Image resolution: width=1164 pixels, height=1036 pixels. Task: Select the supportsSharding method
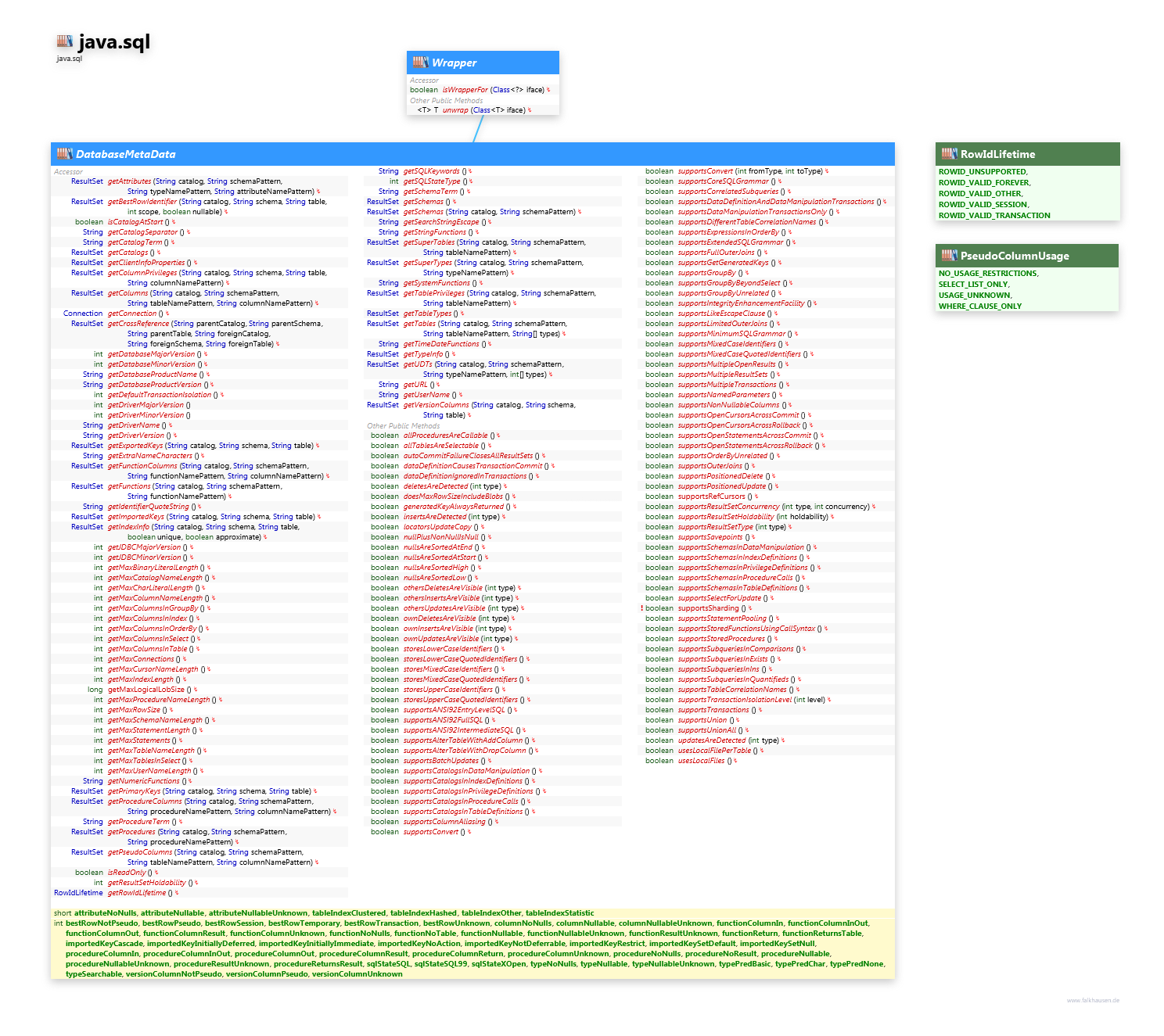708,608
